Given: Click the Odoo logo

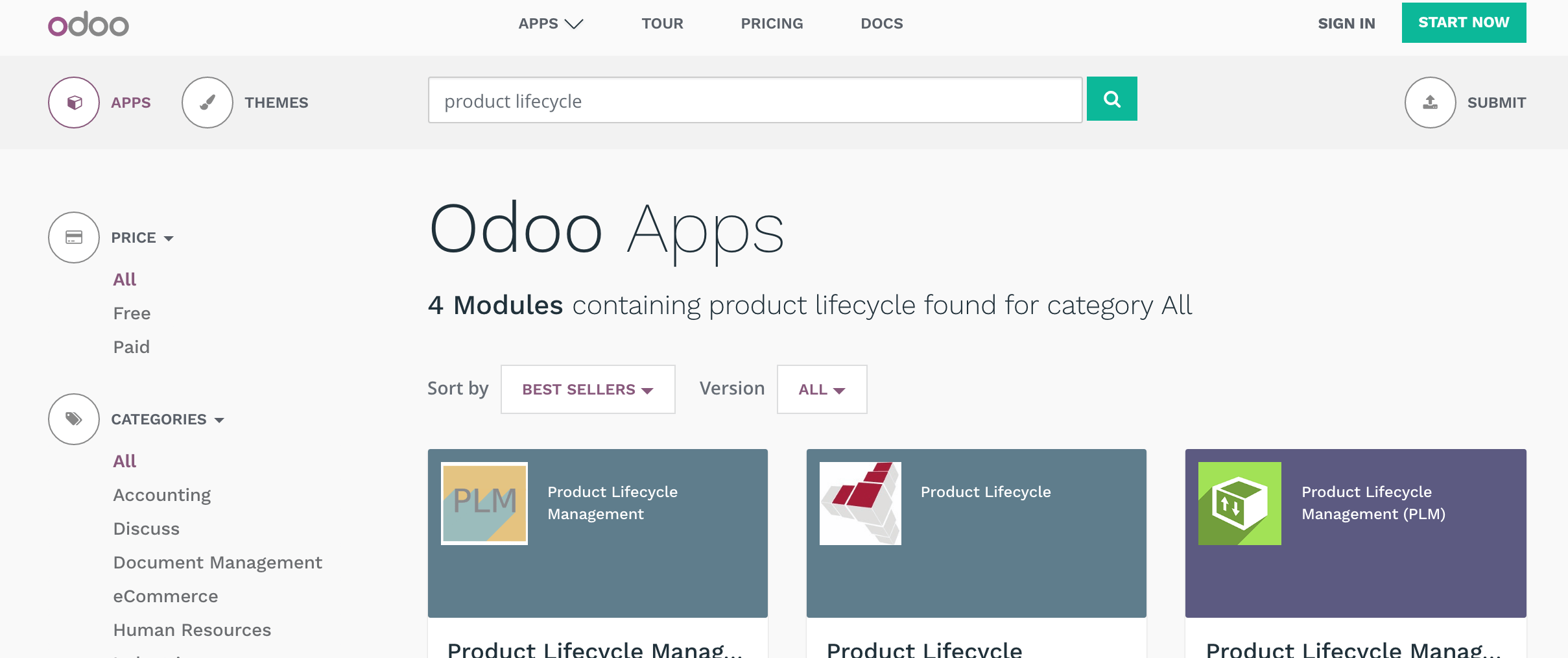Looking at the screenshot, I should click(88, 24).
